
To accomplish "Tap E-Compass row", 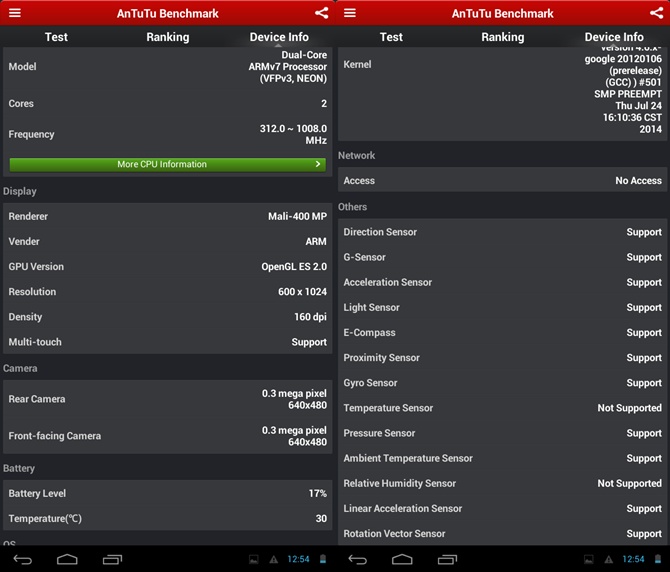I will 502,332.
